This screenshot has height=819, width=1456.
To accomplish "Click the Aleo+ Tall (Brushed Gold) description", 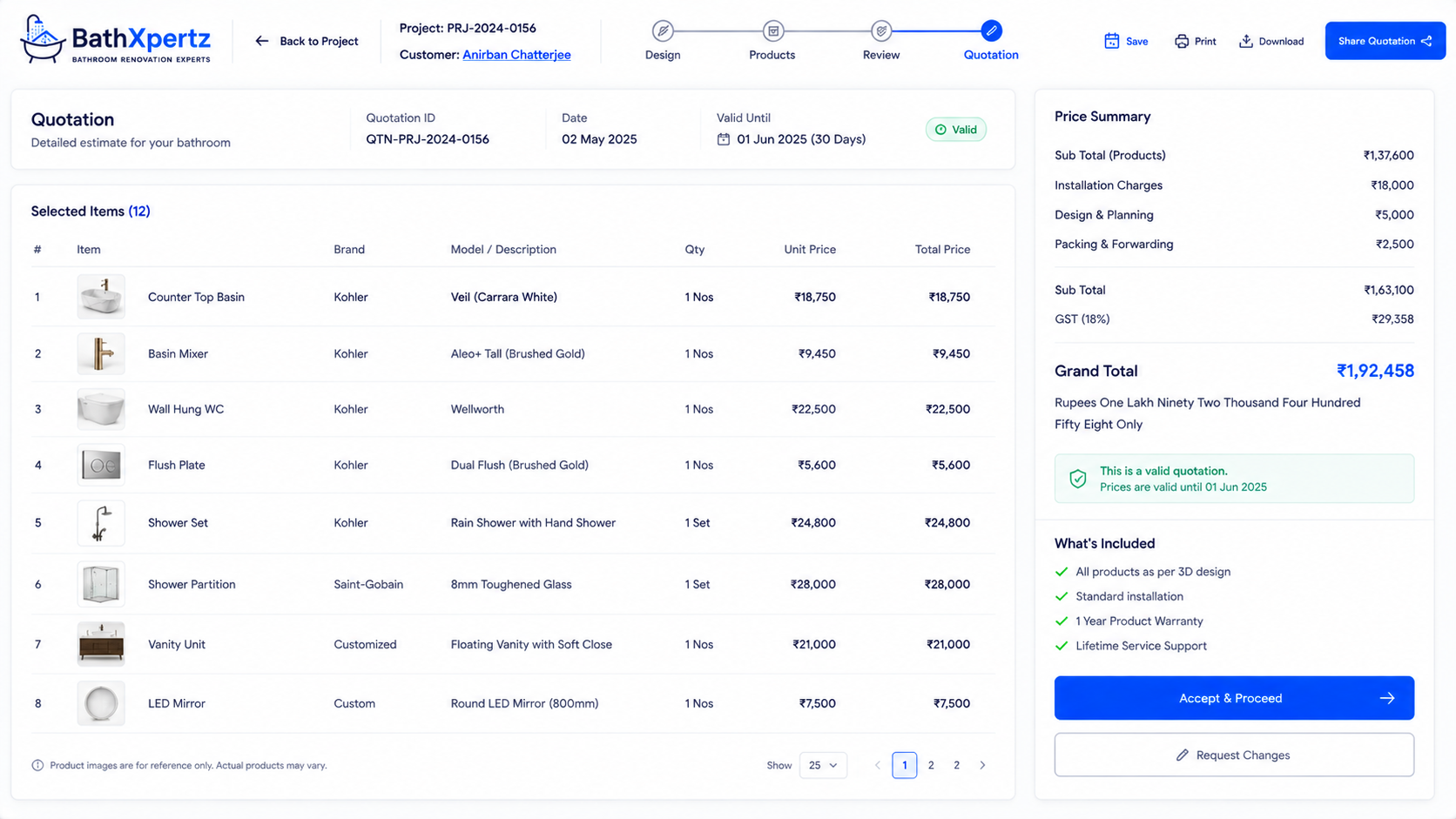I will (x=517, y=354).
